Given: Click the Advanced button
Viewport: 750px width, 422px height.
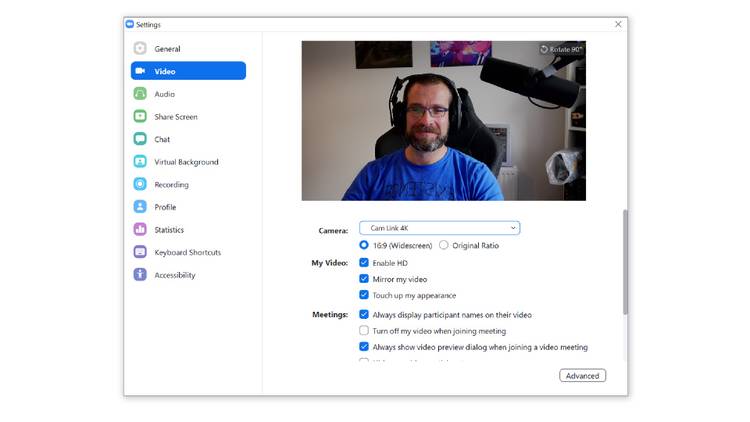Looking at the screenshot, I should pyautogui.click(x=583, y=376).
